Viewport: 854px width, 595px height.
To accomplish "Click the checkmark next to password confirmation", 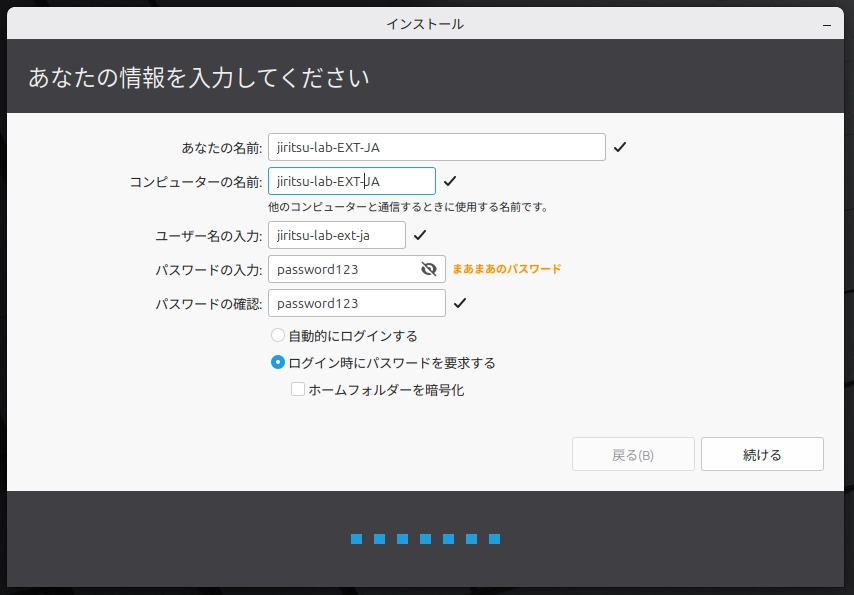I will (459, 302).
